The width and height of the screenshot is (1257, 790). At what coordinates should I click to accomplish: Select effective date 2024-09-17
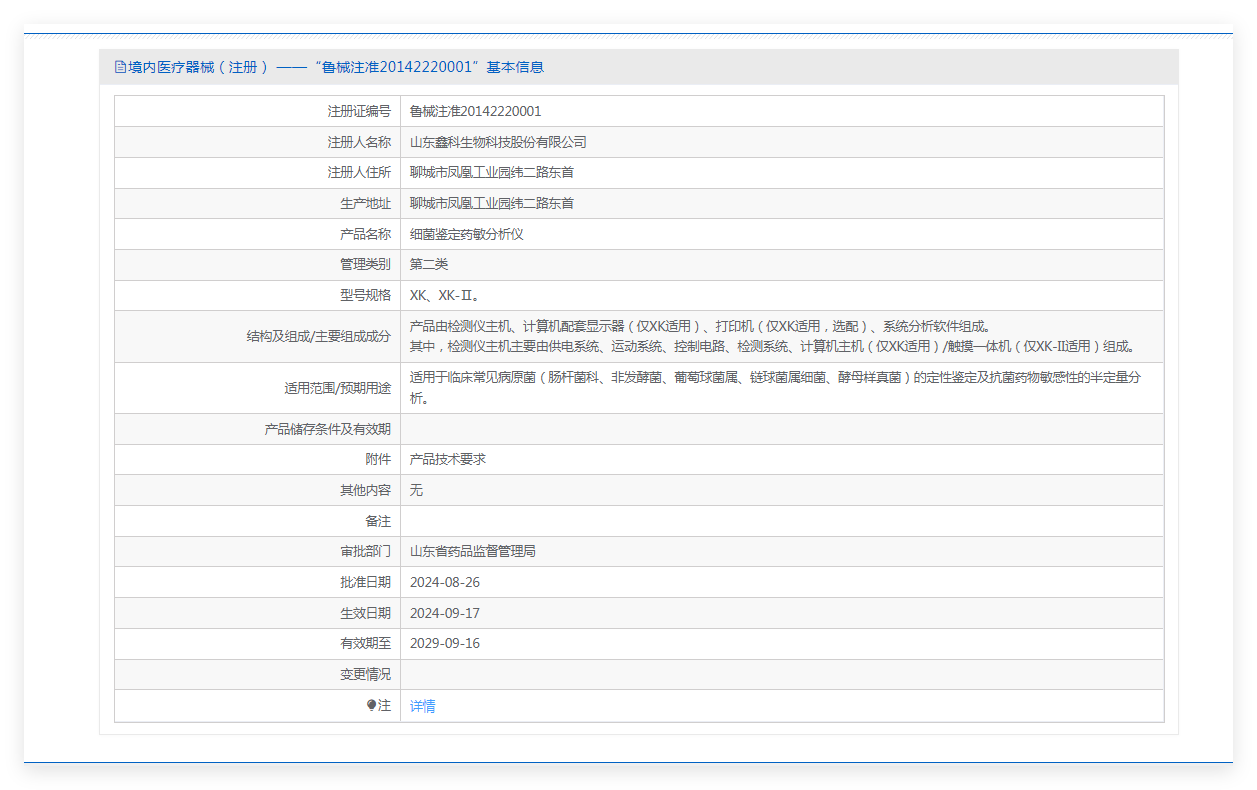coord(445,613)
